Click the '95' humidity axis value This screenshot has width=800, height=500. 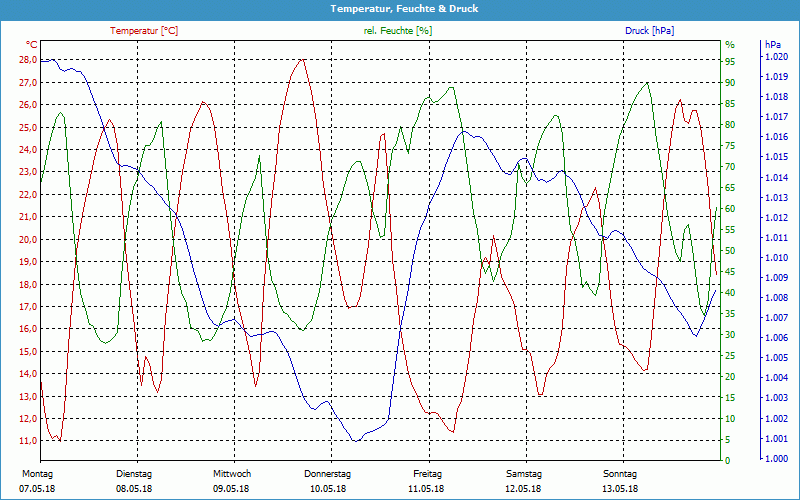730,62
